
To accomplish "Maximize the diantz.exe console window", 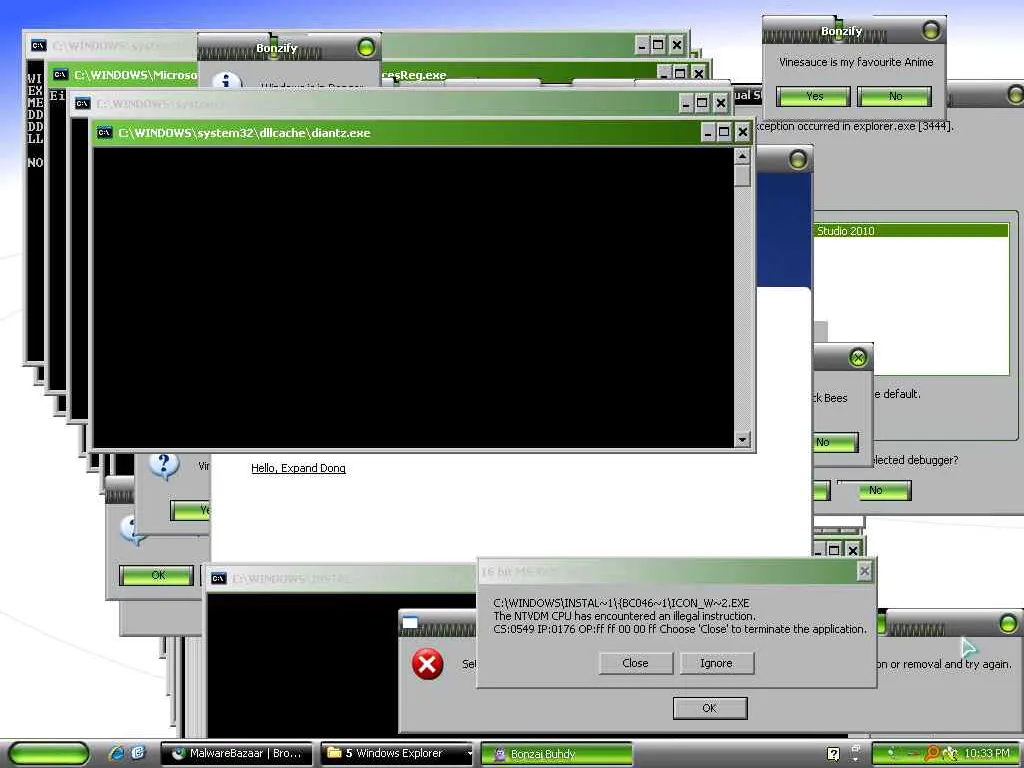I will click(x=724, y=133).
